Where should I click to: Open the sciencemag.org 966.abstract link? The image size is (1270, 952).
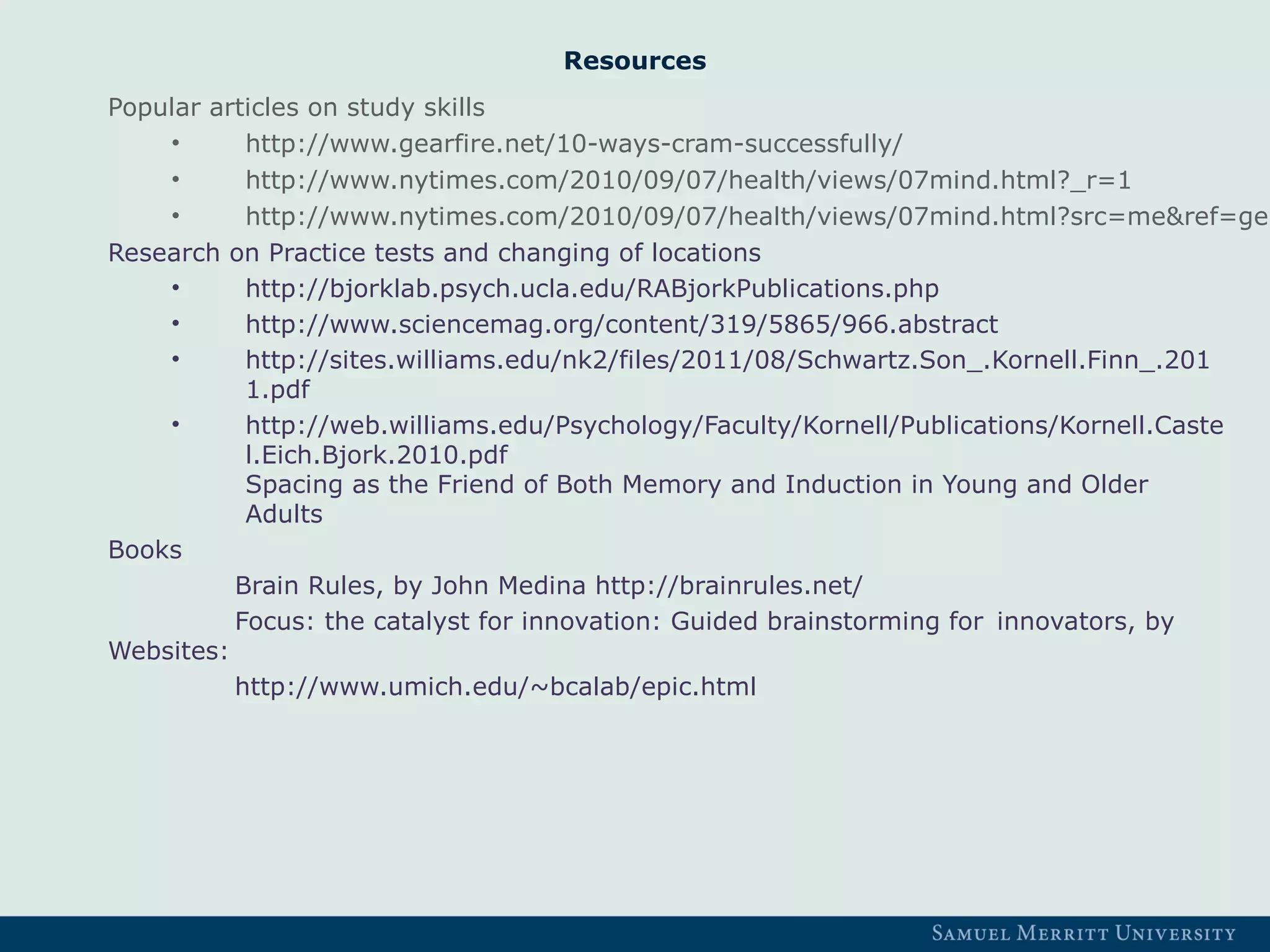point(622,325)
